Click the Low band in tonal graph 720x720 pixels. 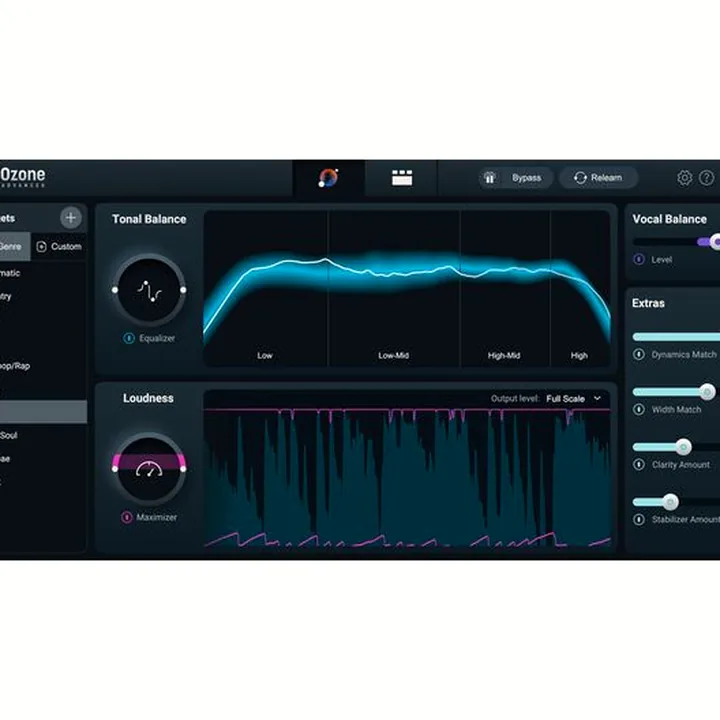(265, 288)
